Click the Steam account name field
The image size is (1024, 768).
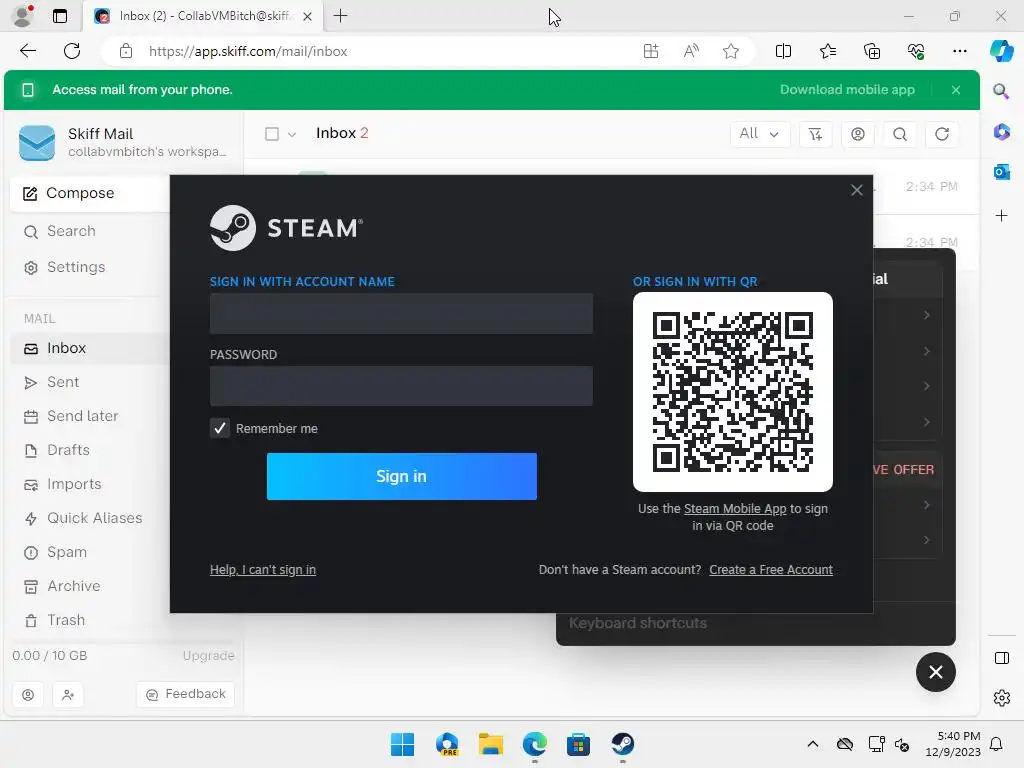pos(401,313)
